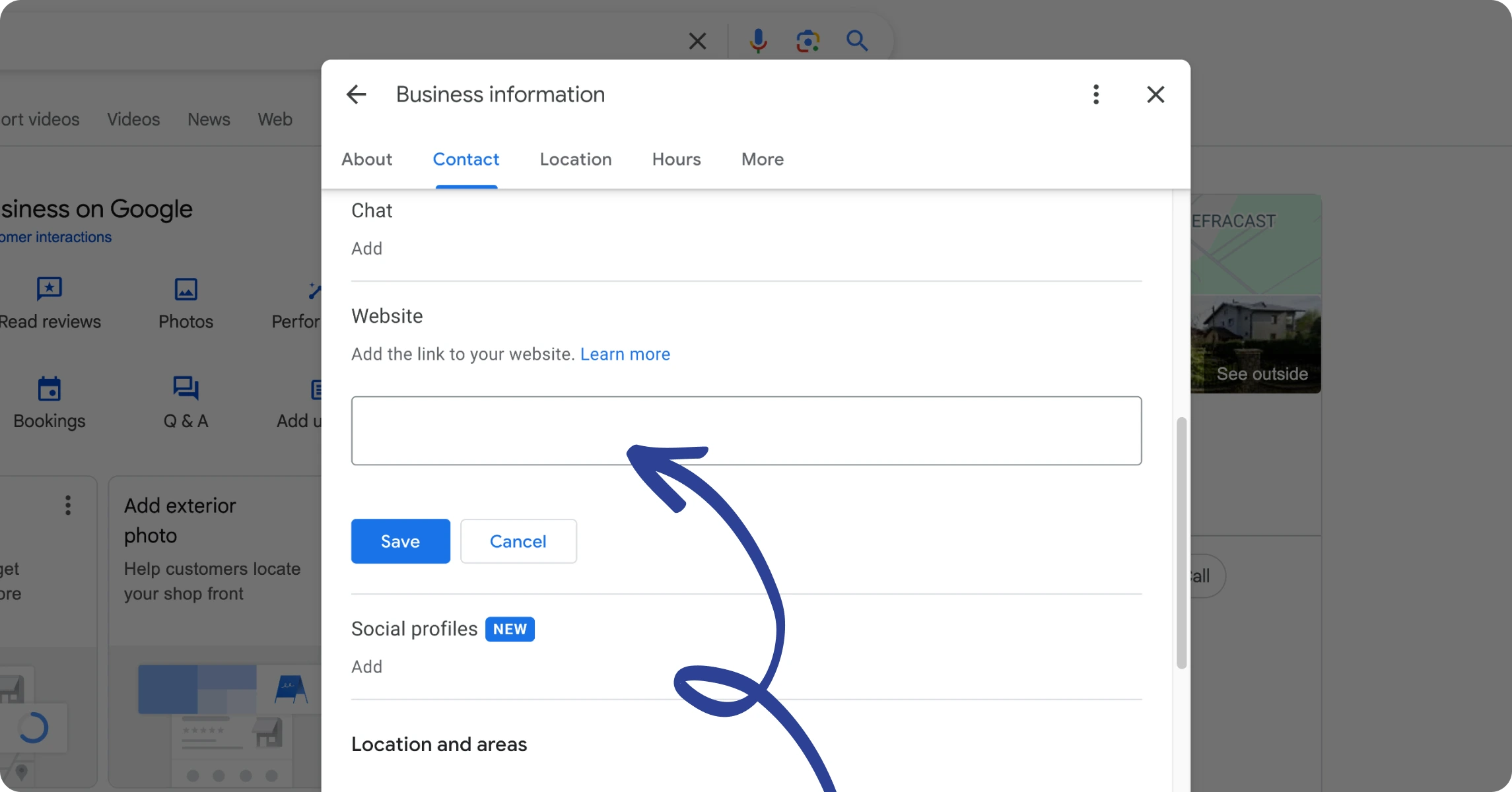Open the Bookings calendar icon
The image size is (1512, 792).
coord(50,389)
